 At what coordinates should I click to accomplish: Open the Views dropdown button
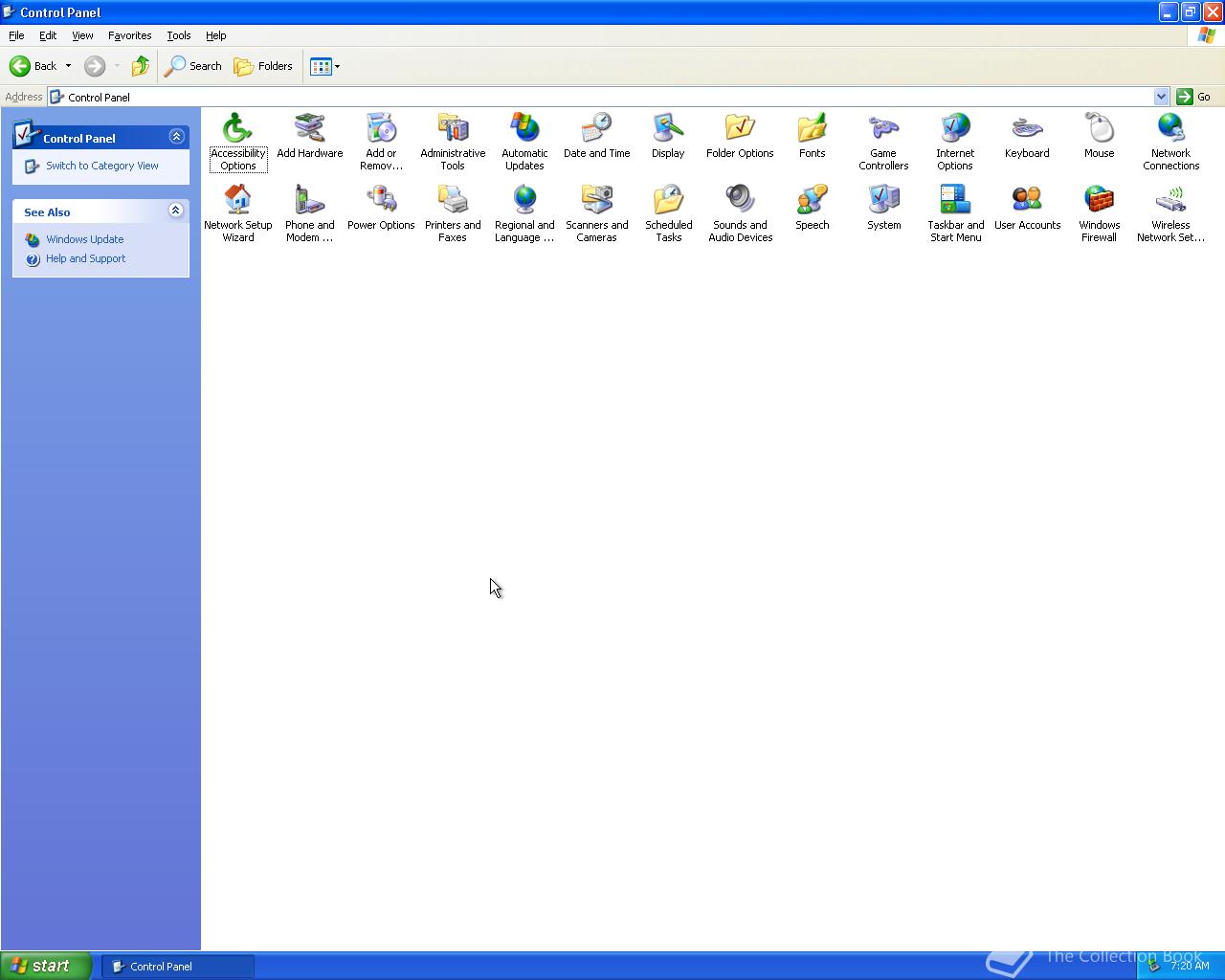325,66
